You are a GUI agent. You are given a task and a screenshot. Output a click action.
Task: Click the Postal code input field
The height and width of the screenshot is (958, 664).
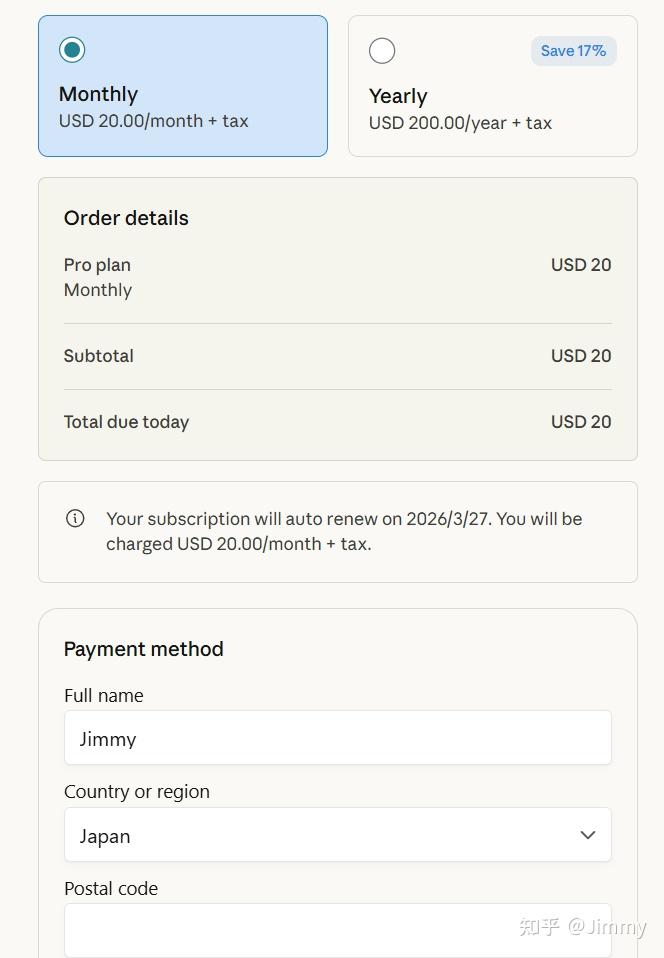tap(338, 931)
